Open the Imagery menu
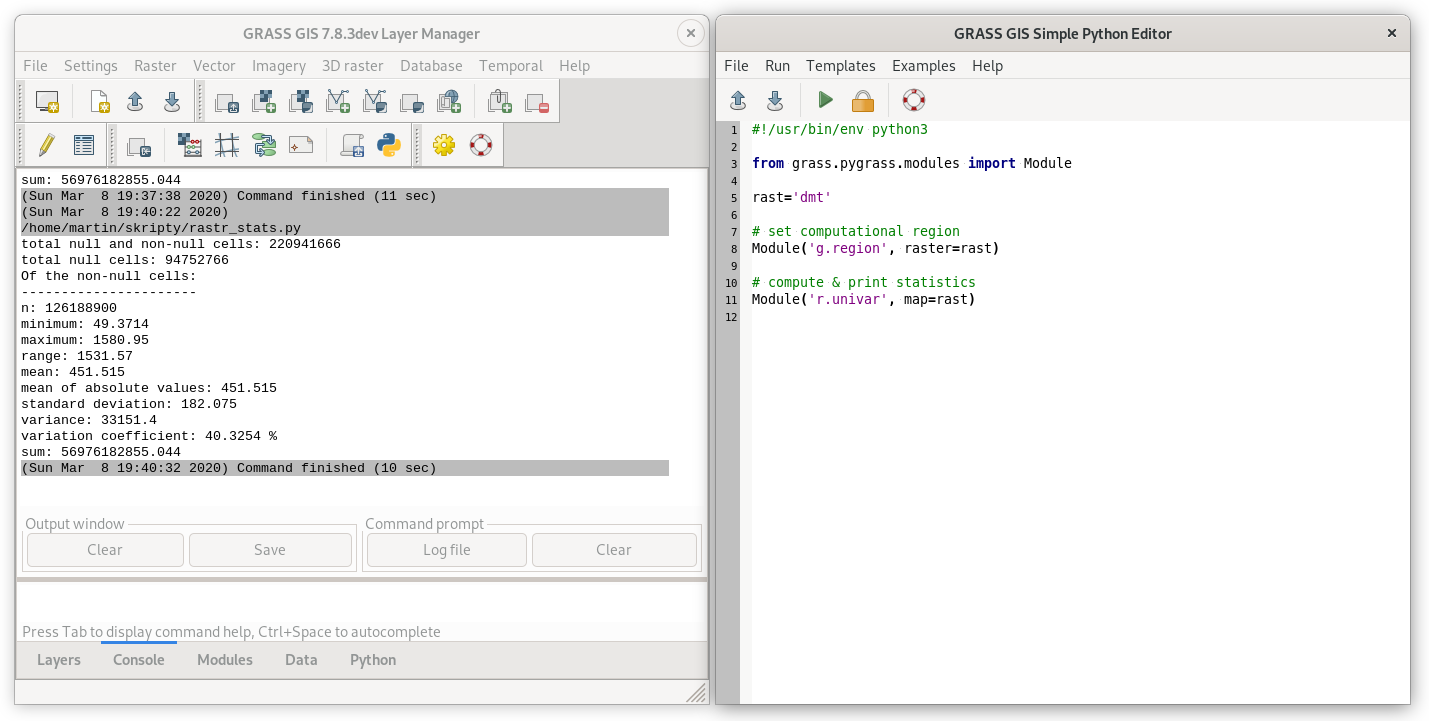 [279, 65]
